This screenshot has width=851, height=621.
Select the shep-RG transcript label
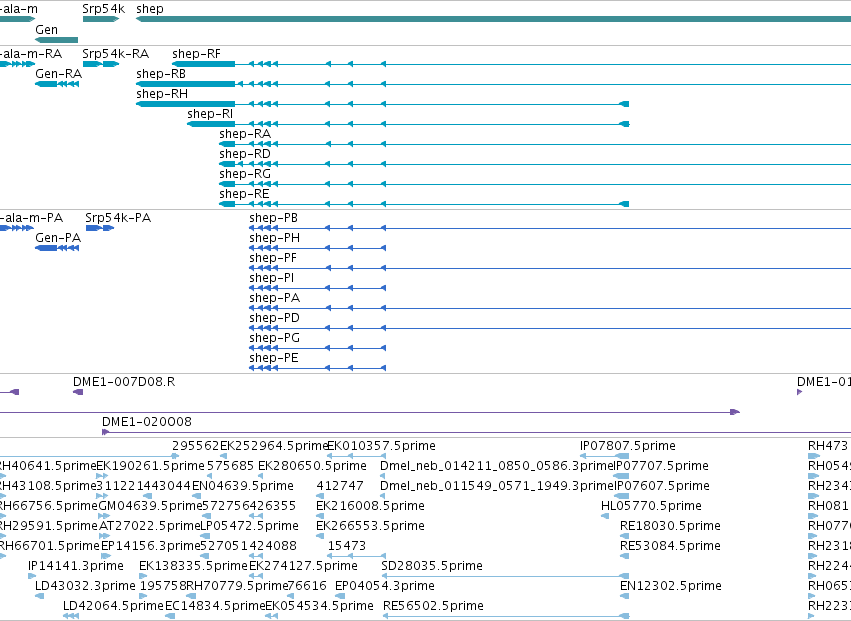click(245, 174)
